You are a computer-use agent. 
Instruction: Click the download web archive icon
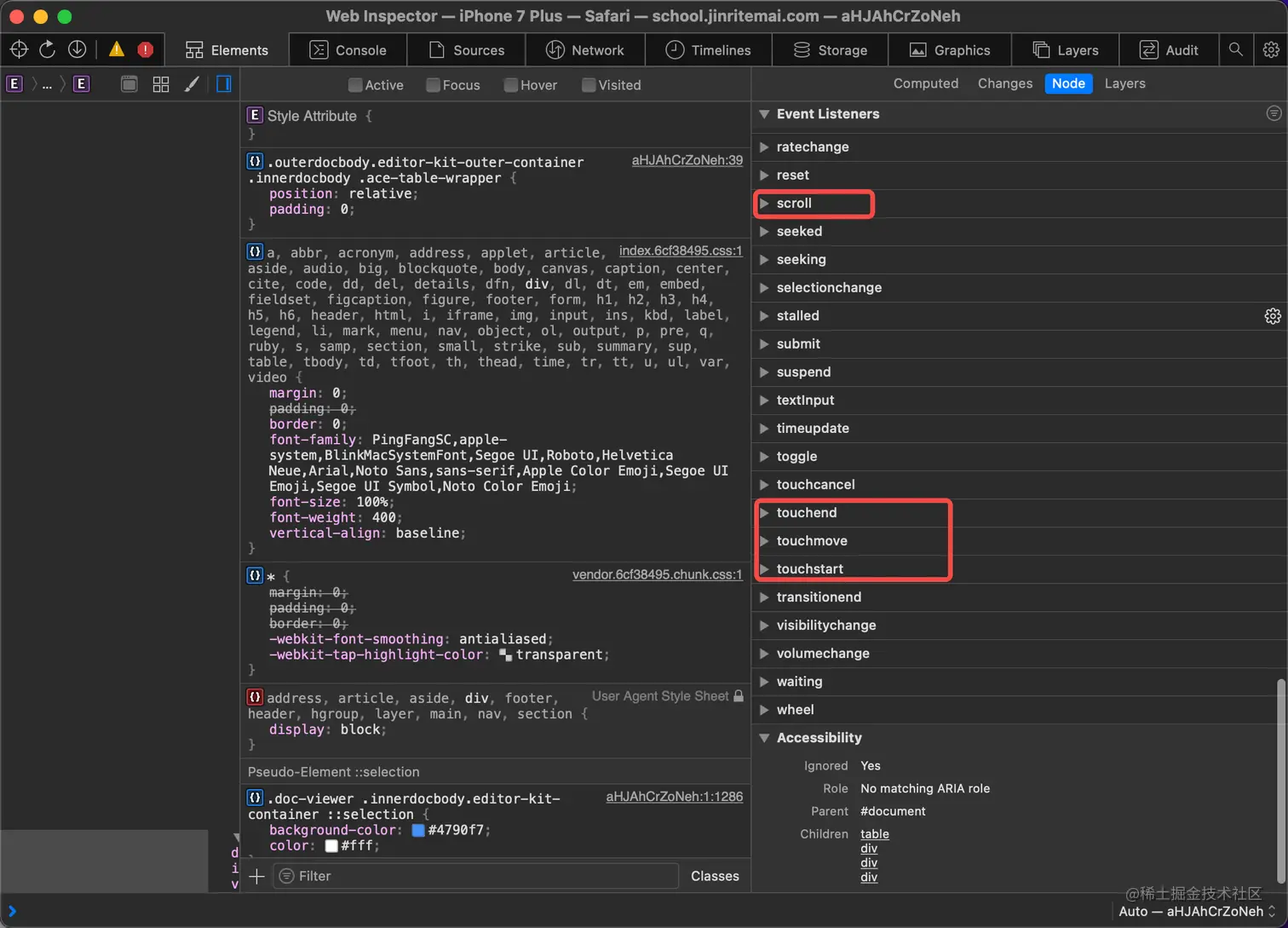click(x=77, y=49)
